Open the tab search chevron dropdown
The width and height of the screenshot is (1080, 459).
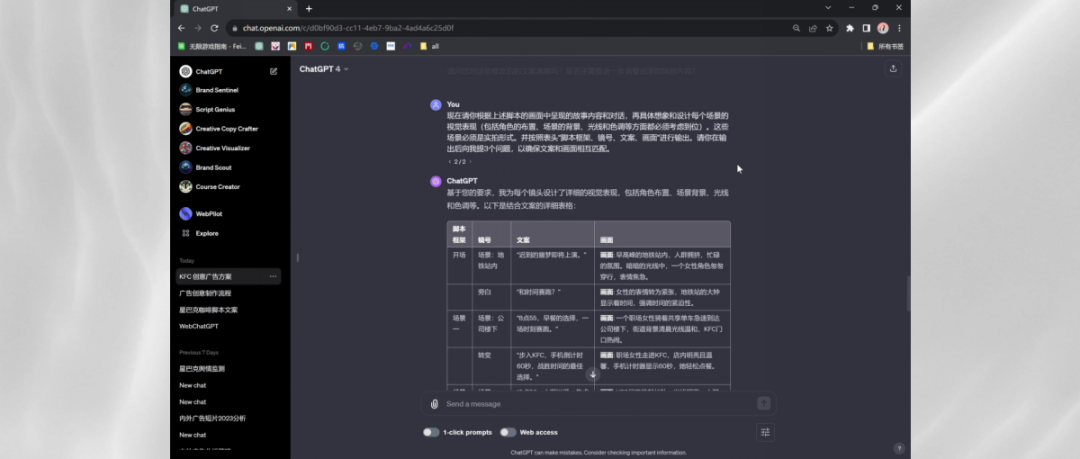[827, 8]
